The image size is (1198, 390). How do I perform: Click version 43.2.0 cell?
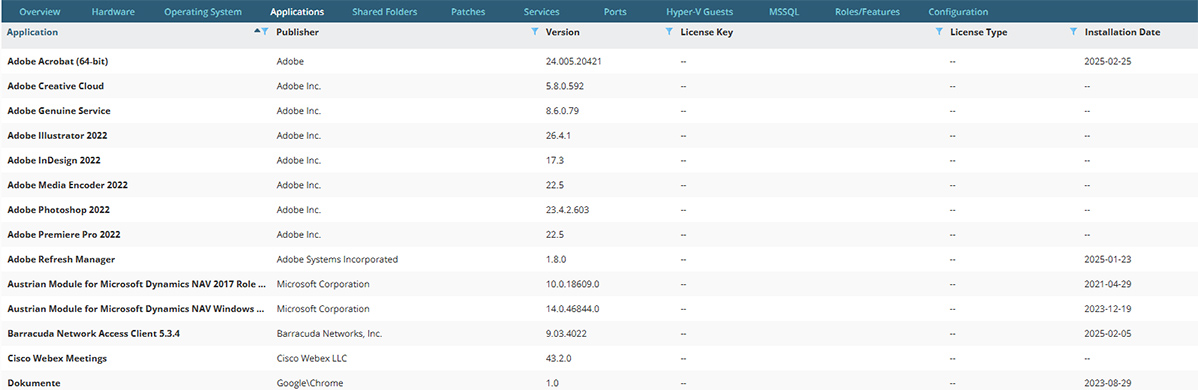click(559, 358)
